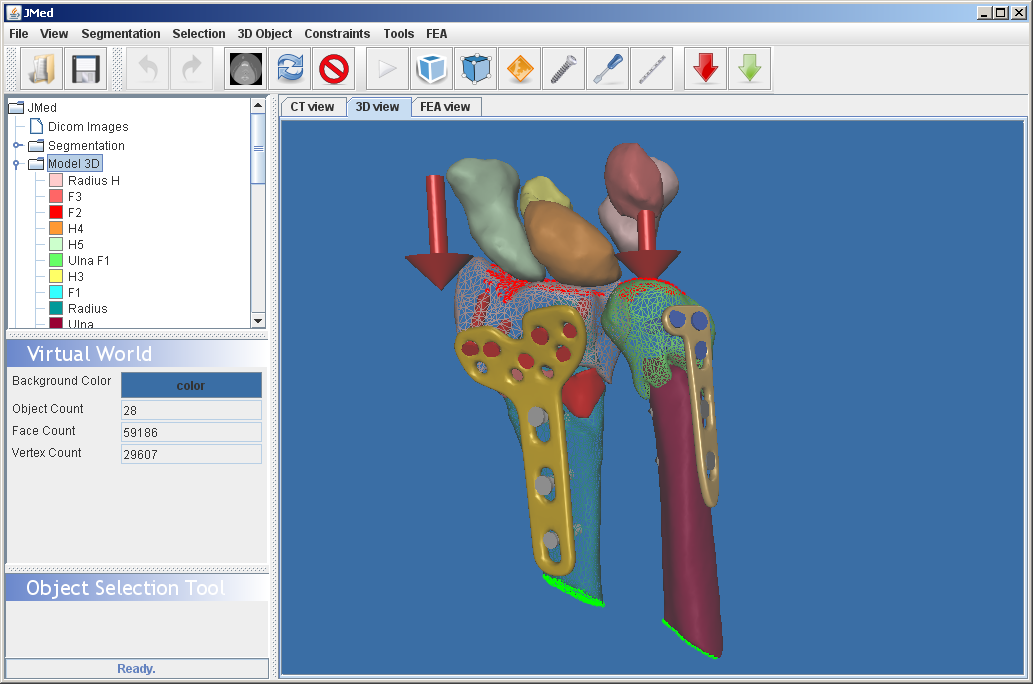The height and width of the screenshot is (684, 1033).
Task: Click the blue refresh arrows icon
Action: coord(290,69)
